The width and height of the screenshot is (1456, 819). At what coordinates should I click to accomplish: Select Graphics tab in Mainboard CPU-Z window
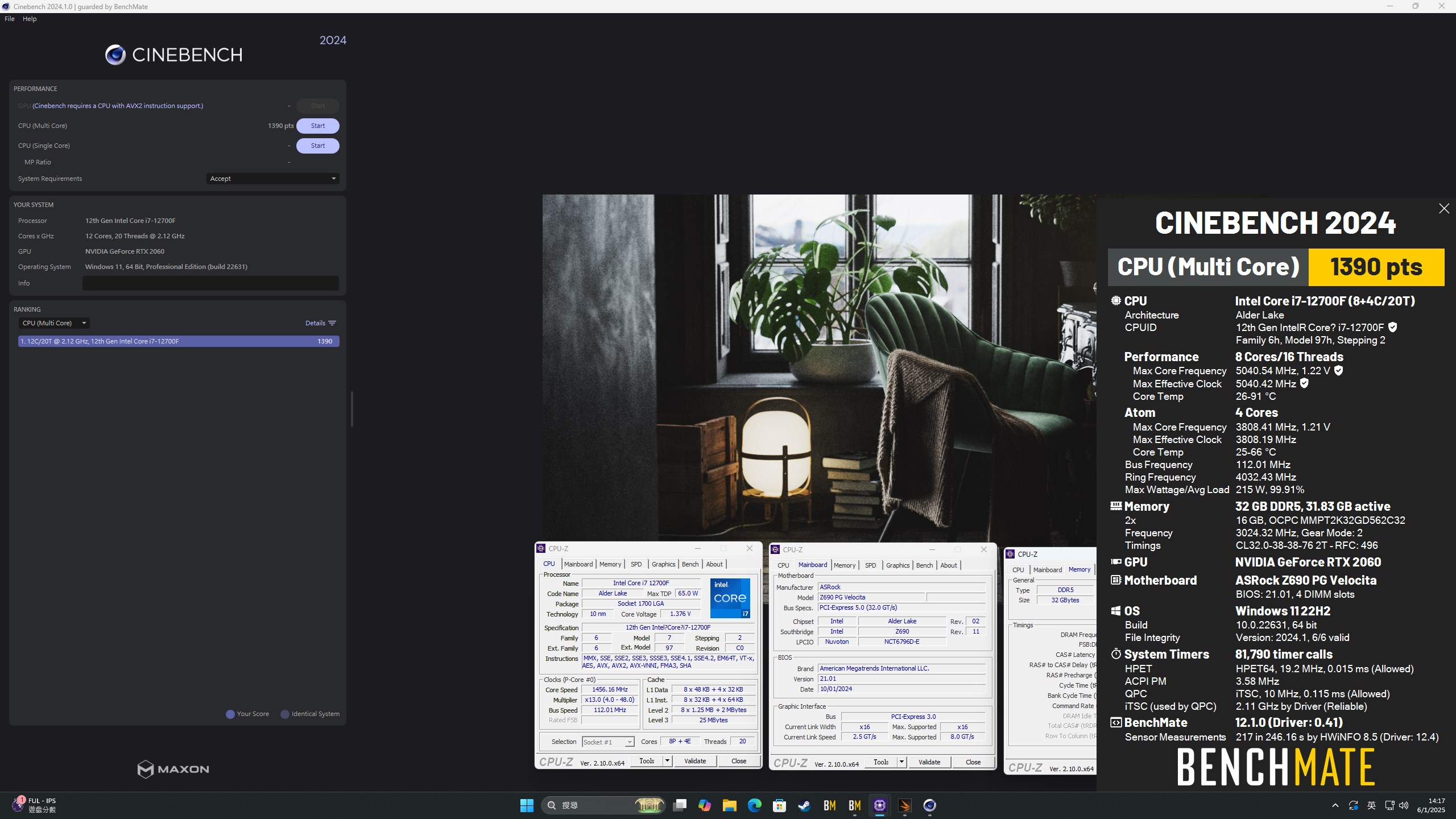[x=897, y=565]
